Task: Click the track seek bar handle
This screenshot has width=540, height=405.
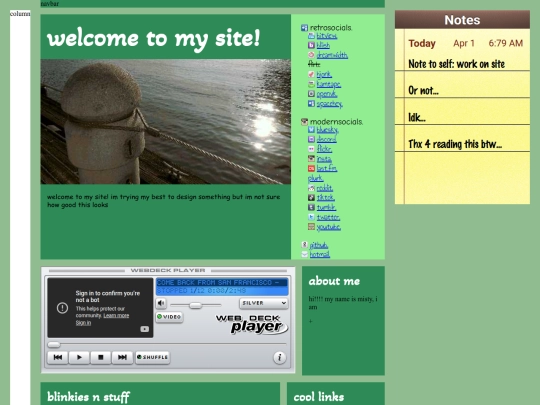Action: pos(54,344)
